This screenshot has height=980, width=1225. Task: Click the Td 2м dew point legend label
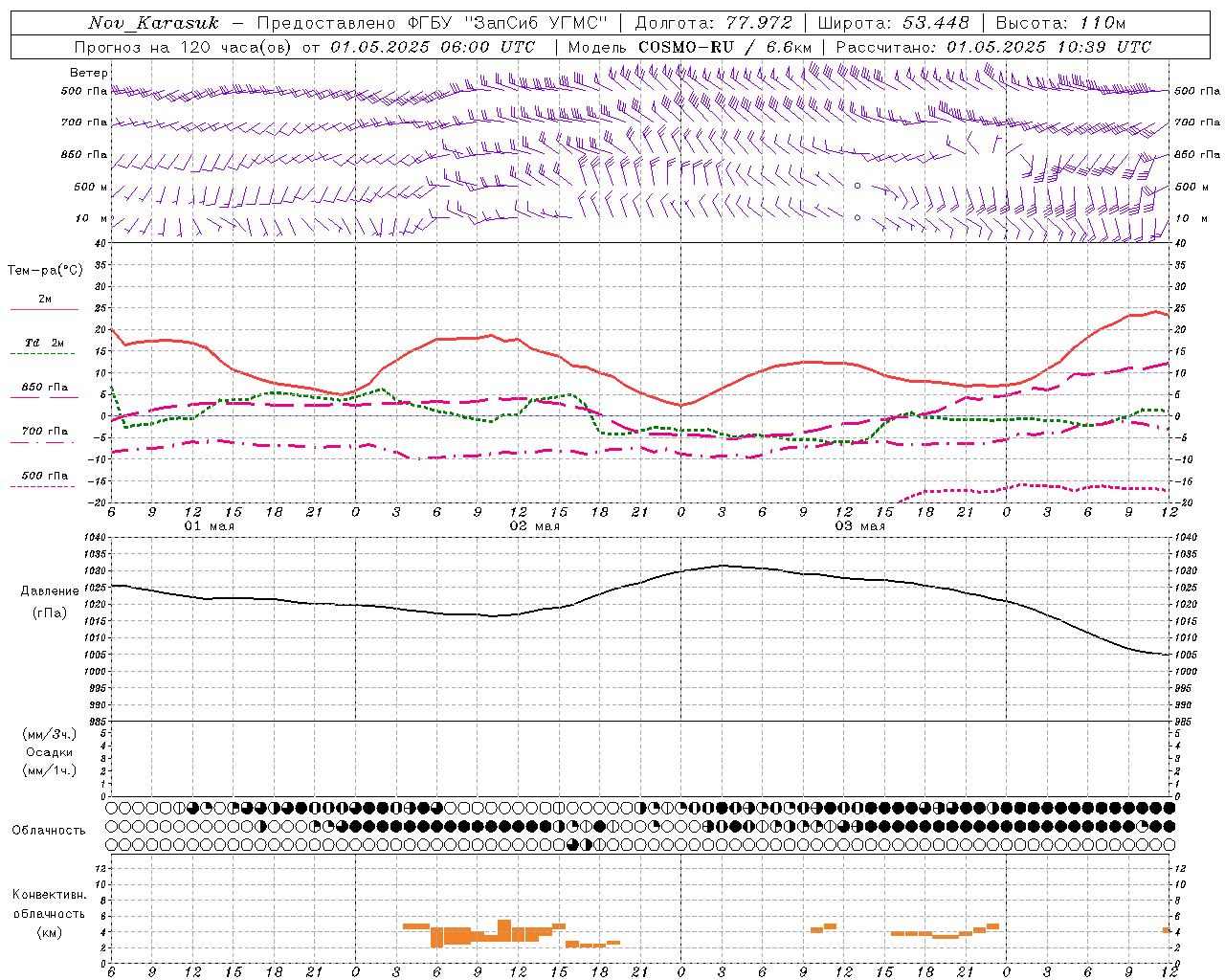[45, 343]
